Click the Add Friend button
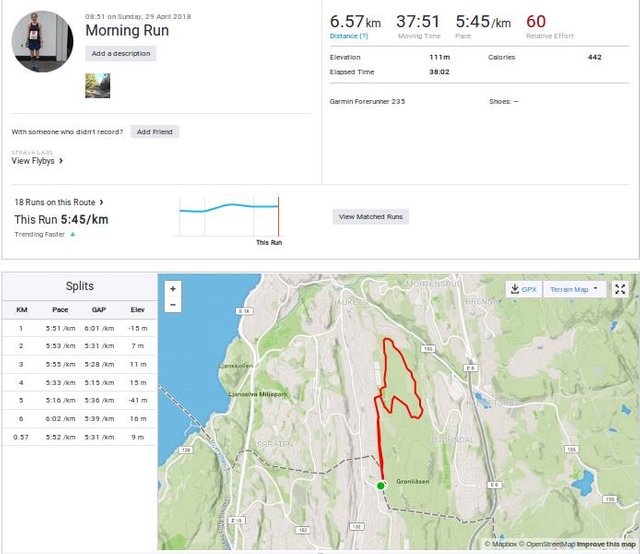 (x=155, y=132)
